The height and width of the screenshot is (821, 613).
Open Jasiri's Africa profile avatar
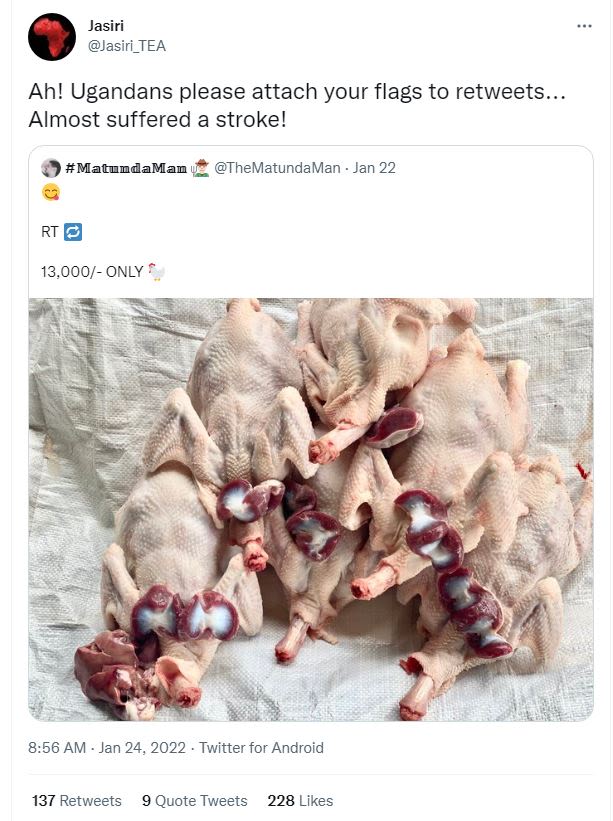tap(52, 37)
